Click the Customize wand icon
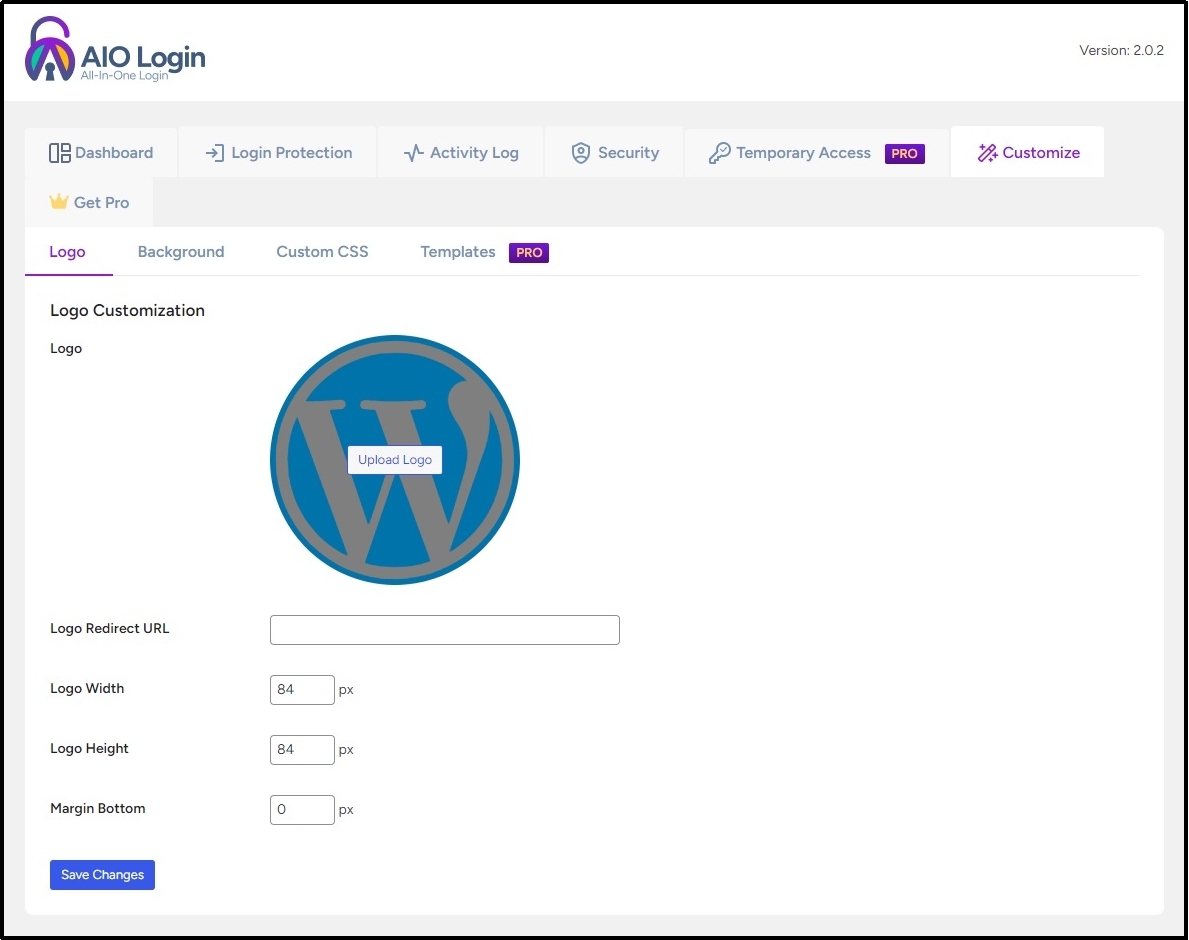The height and width of the screenshot is (940, 1189). (x=987, y=152)
